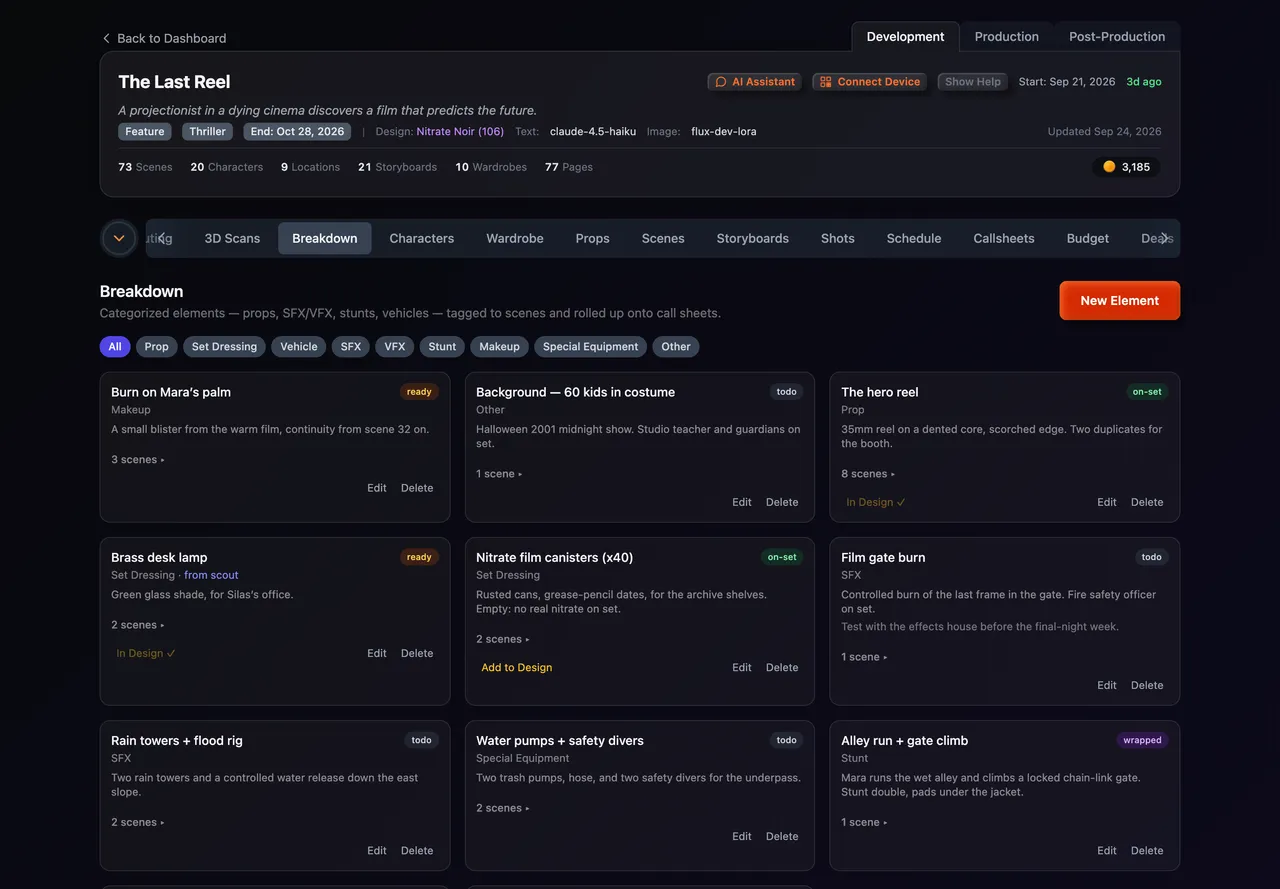This screenshot has height=889, width=1280.
Task: Click the on-set badge on Nitrate film canisters
Action: click(782, 558)
